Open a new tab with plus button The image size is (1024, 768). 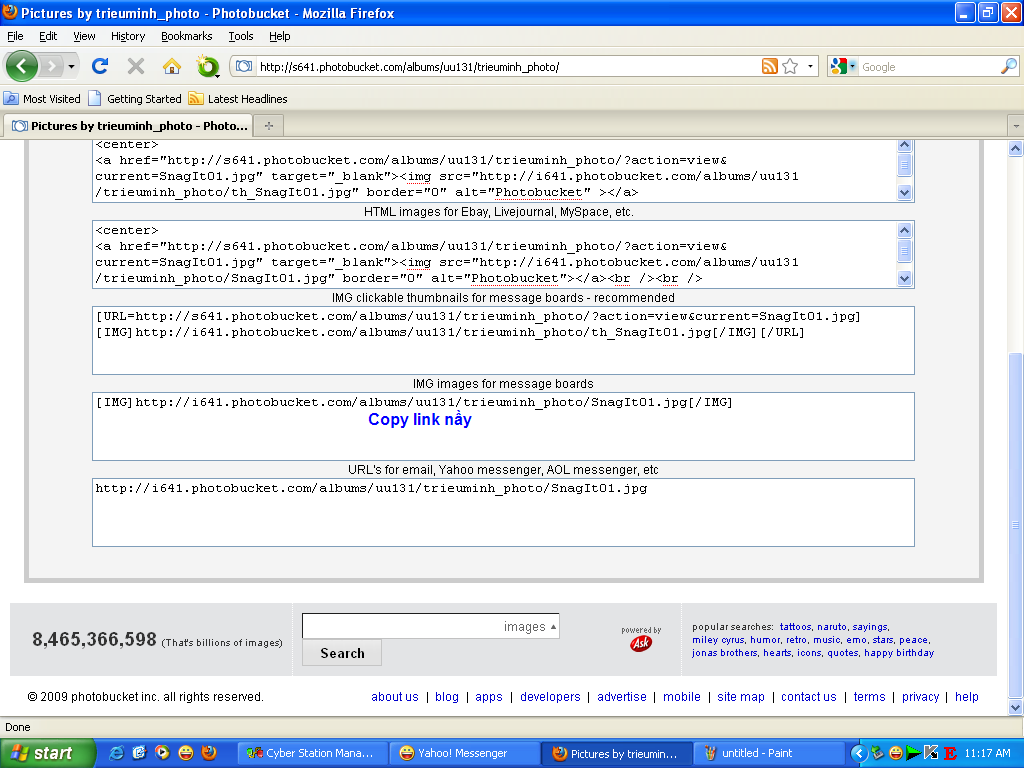coord(268,125)
